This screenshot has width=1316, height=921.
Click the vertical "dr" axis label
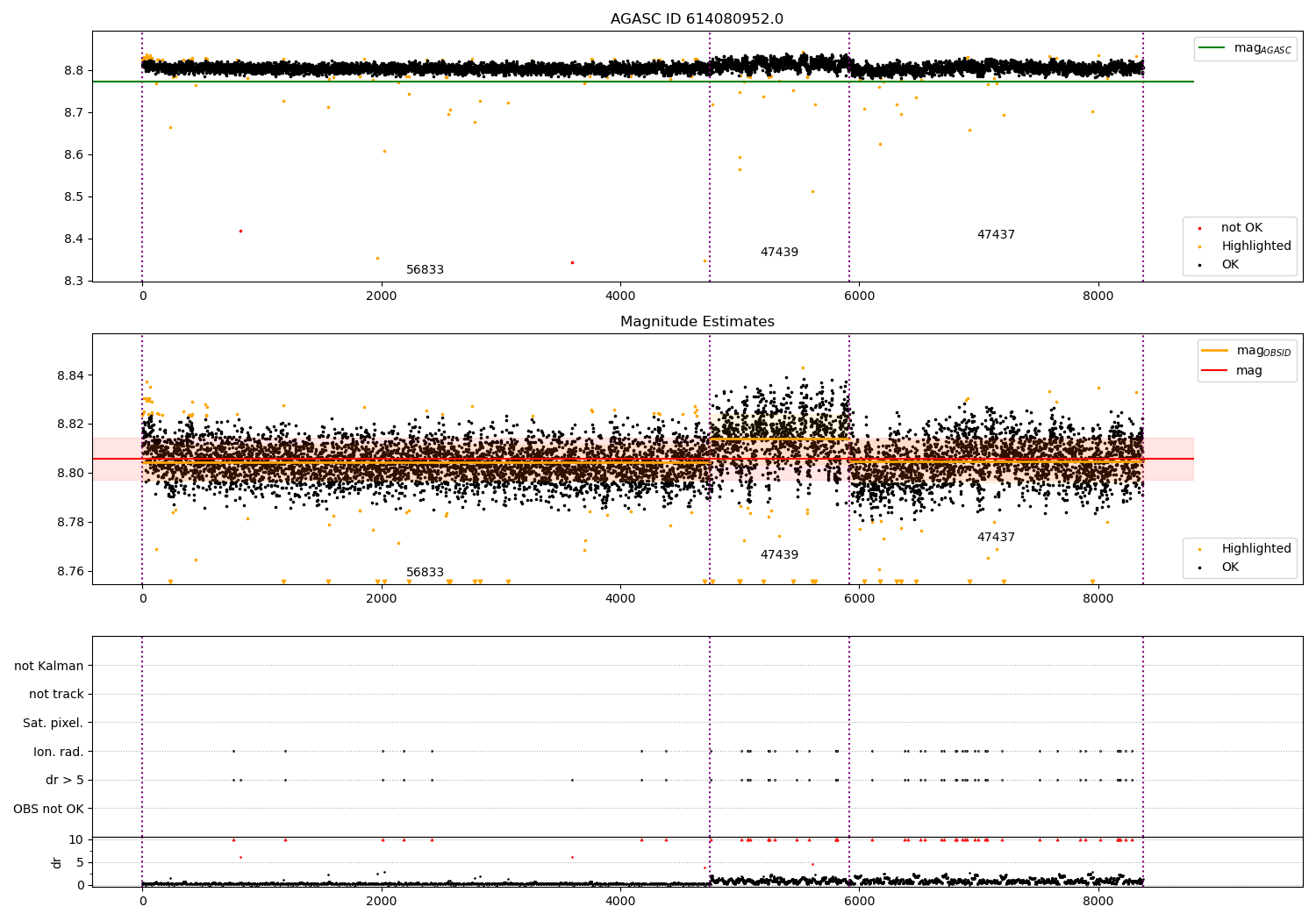57,862
